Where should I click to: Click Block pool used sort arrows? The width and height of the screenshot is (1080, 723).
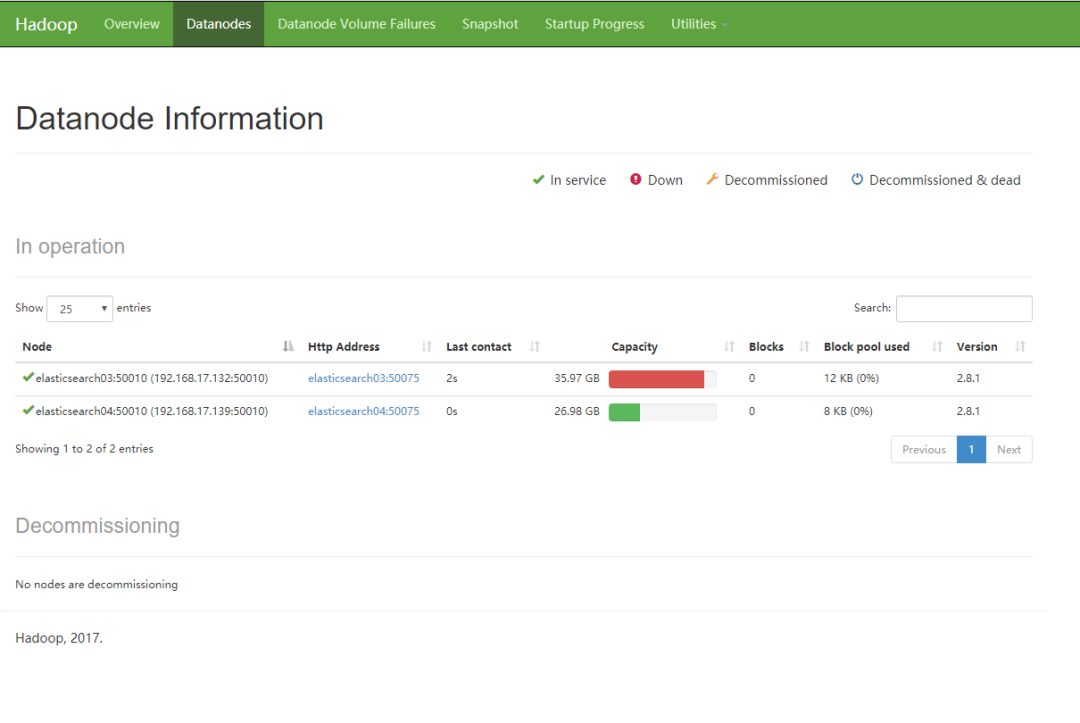pyautogui.click(x=937, y=346)
